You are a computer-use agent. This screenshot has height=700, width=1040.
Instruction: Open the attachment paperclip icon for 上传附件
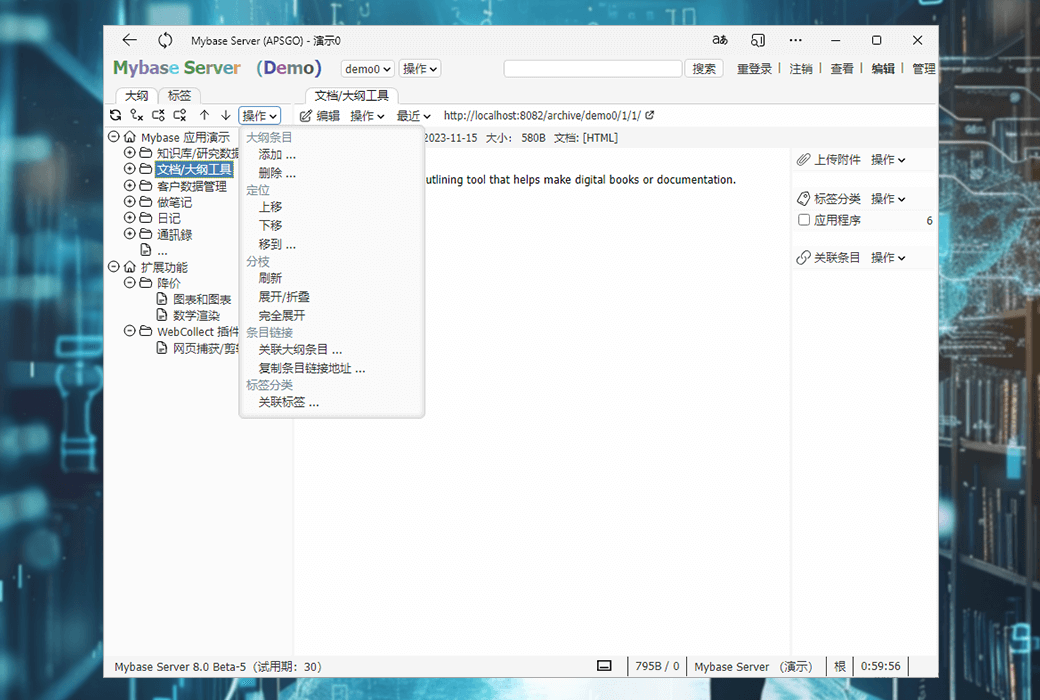click(x=802, y=159)
